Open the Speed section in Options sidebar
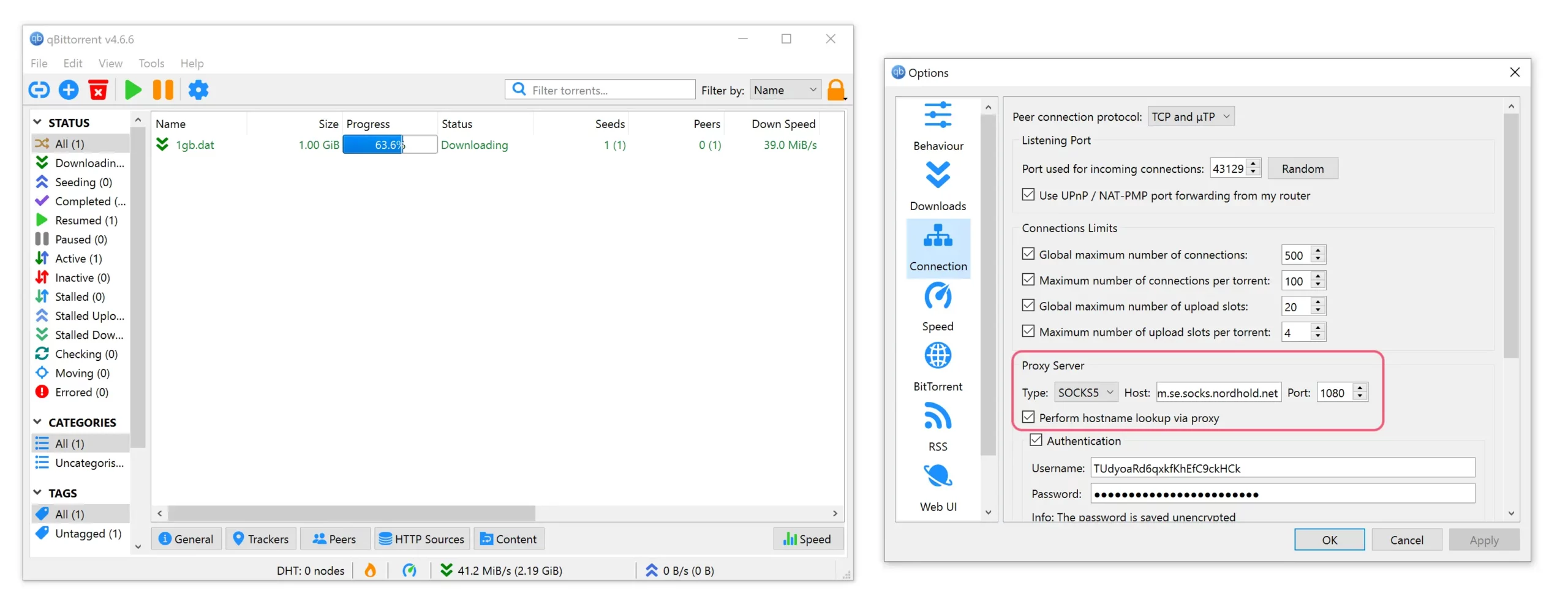This screenshot has height=612, width=1568. [x=937, y=307]
